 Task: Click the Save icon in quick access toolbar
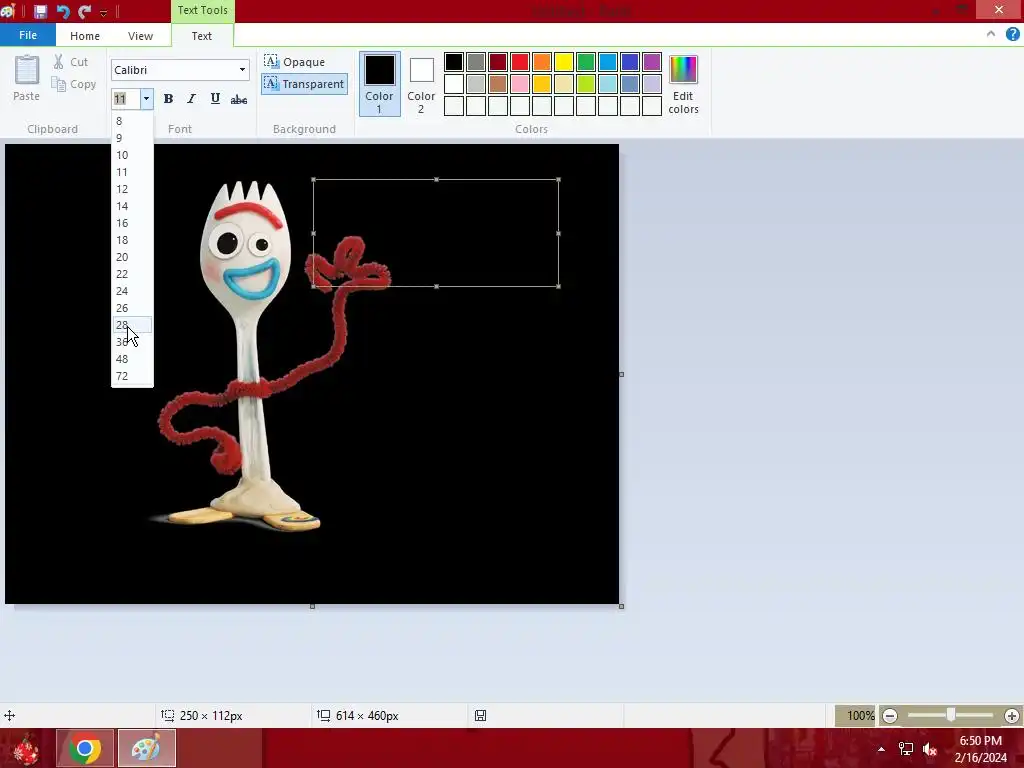40,11
